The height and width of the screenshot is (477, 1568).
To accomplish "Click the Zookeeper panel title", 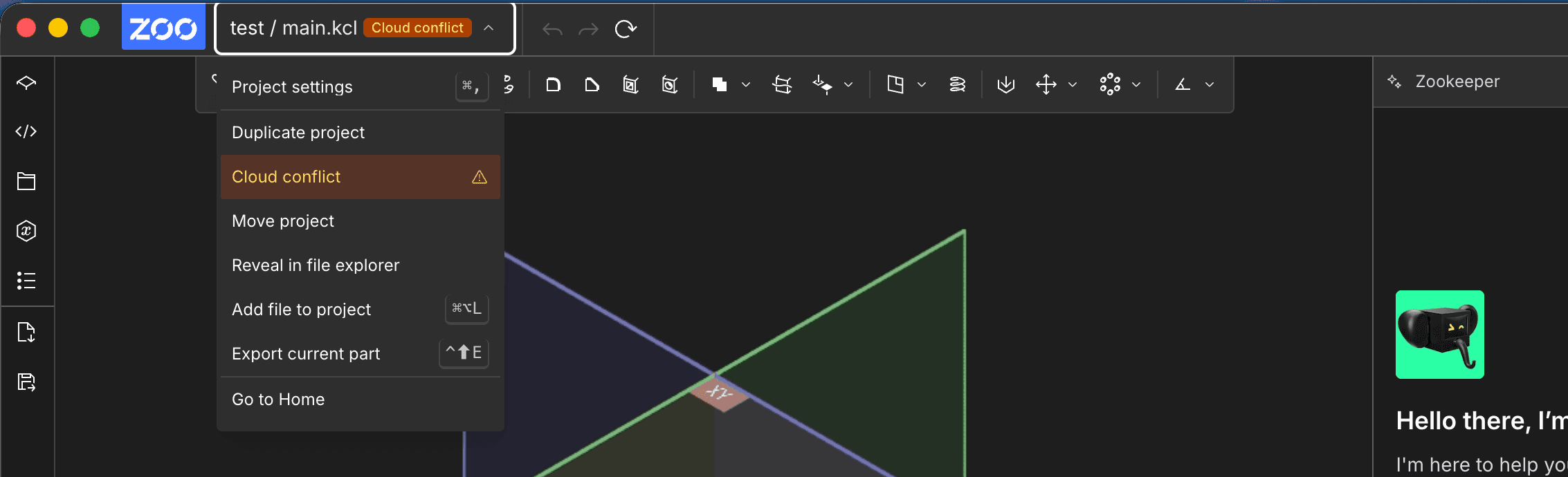I will (x=1457, y=82).
